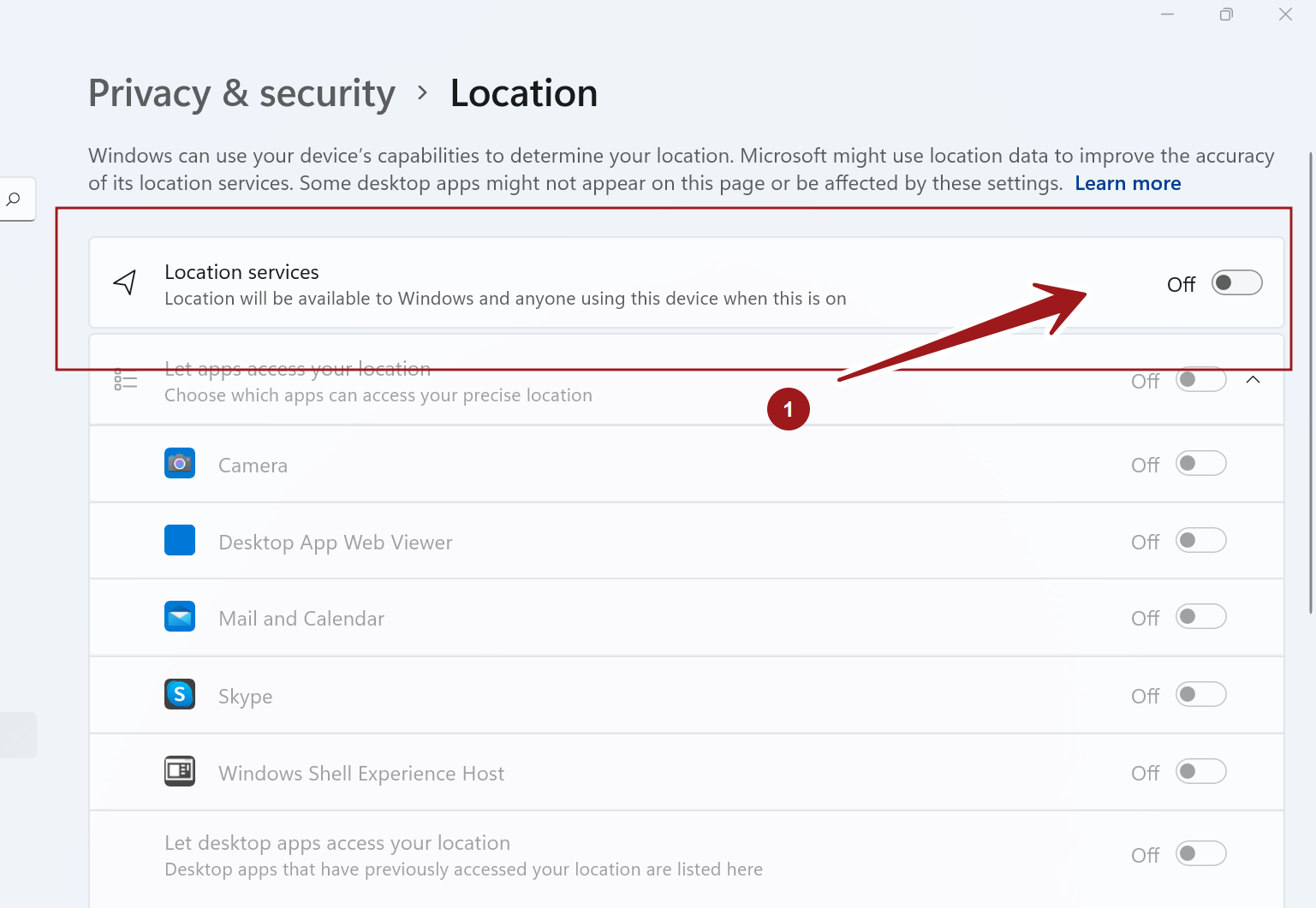Click the Location breadcrumb title

[524, 93]
